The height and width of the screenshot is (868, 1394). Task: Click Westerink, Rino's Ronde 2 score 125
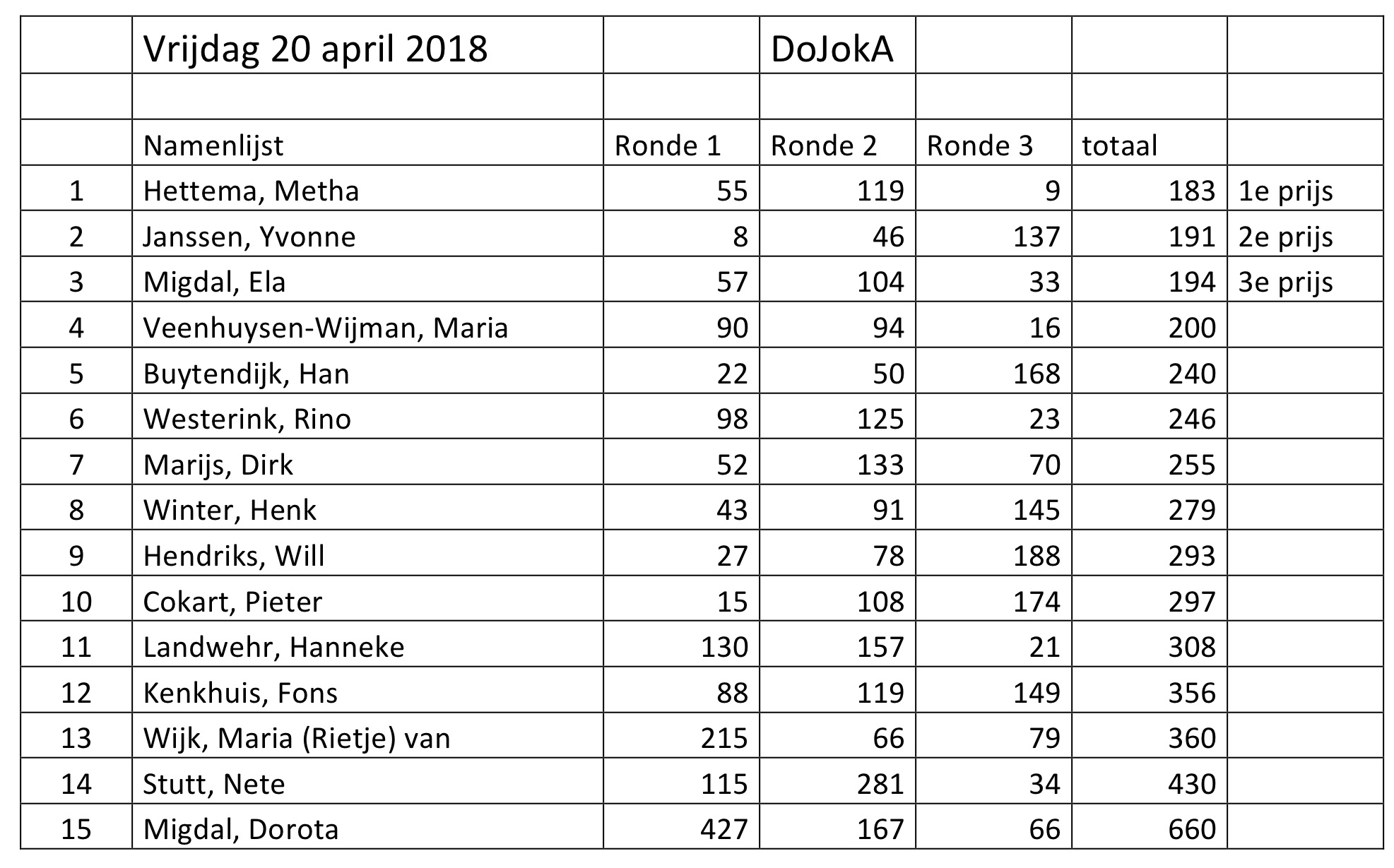tap(837, 416)
